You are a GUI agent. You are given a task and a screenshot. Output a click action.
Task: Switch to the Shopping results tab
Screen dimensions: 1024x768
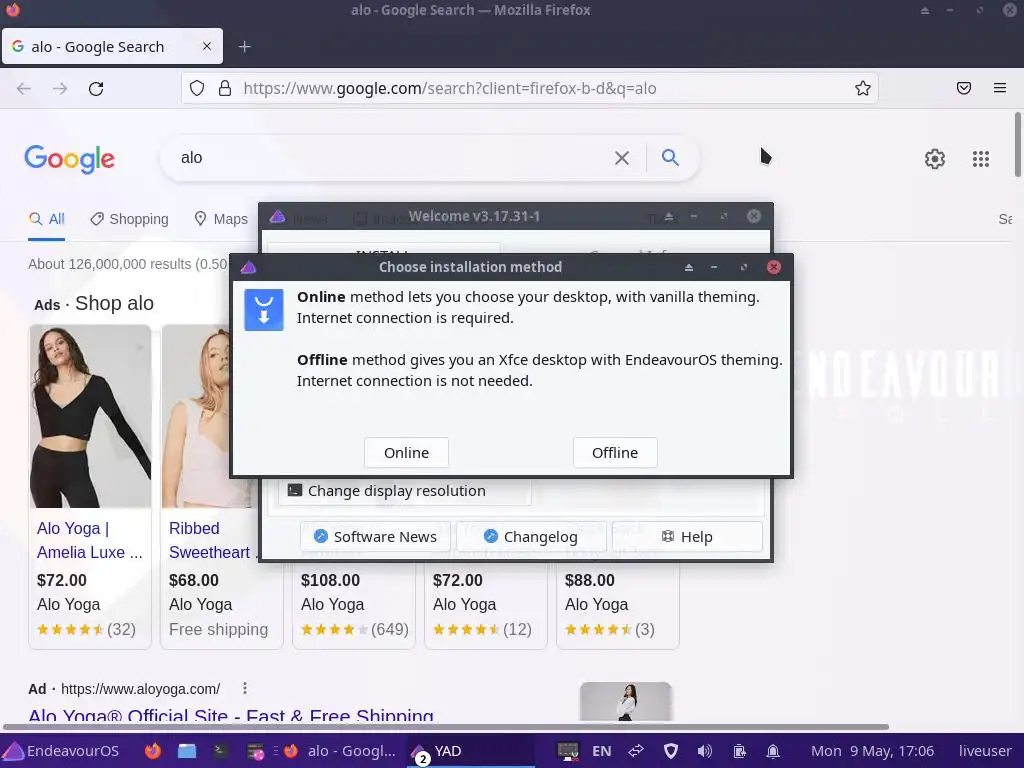[129, 219]
